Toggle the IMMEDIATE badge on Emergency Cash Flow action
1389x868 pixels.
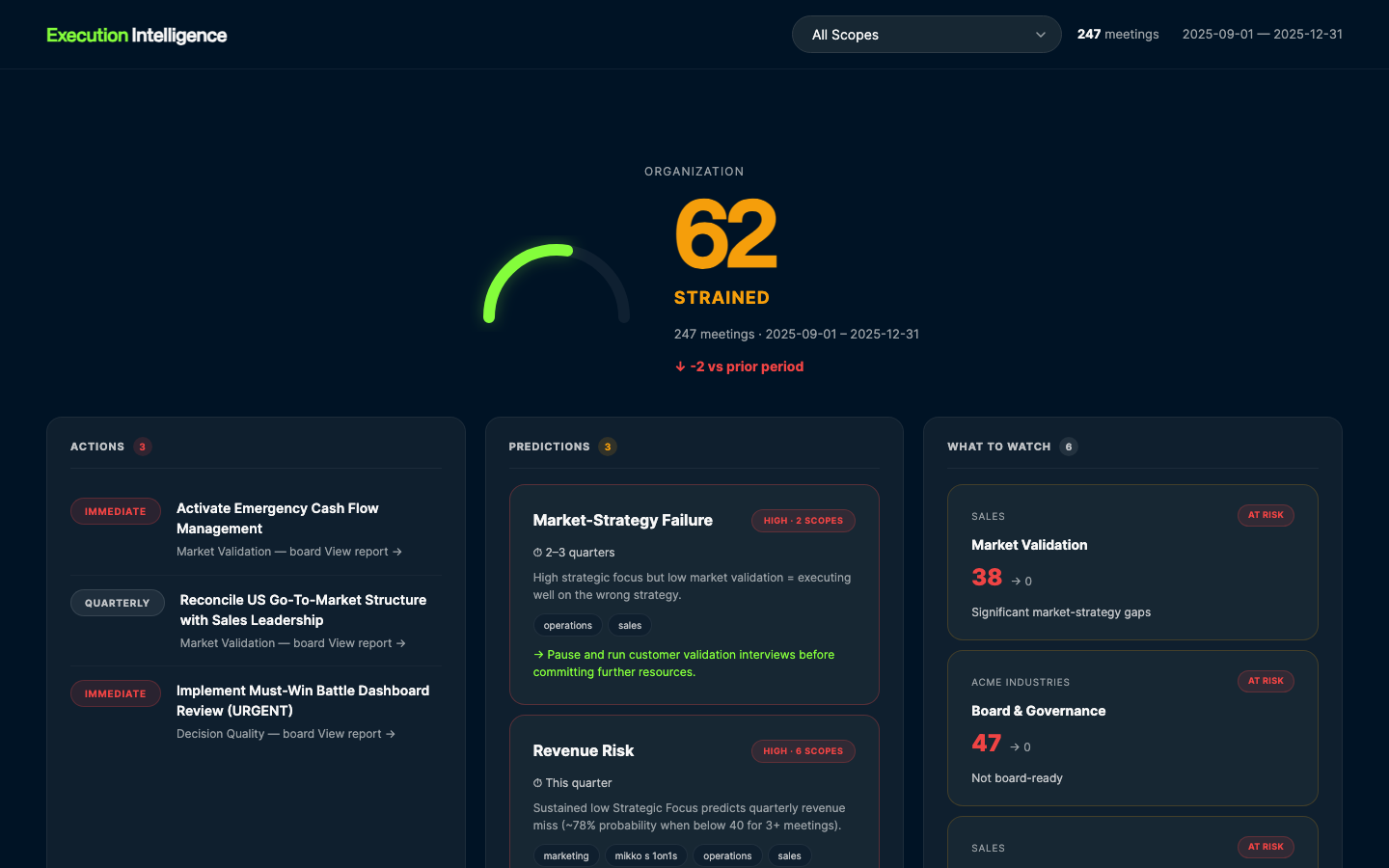[x=116, y=511]
